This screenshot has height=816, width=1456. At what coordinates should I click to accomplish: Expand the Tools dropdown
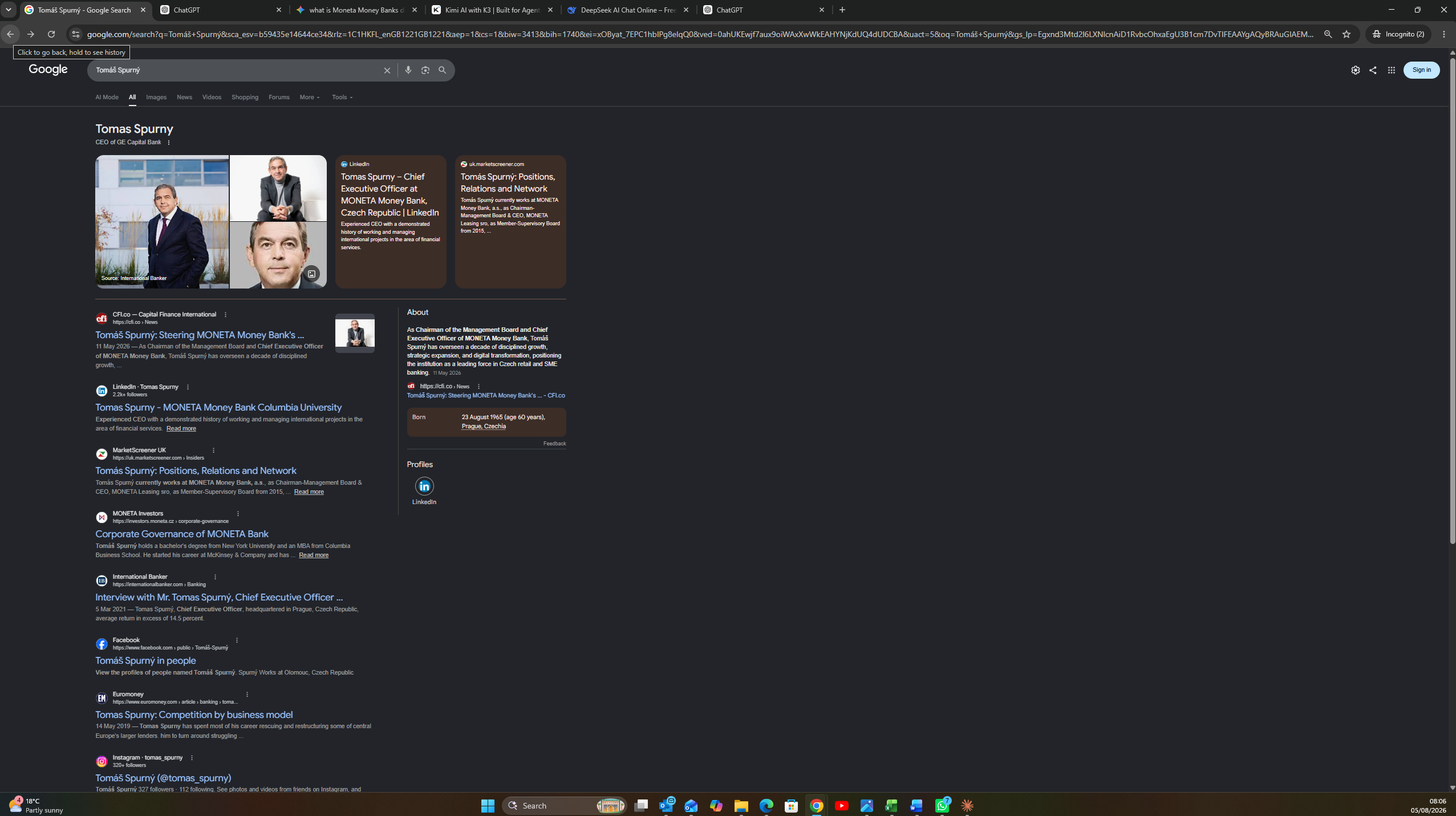tap(342, 98)
